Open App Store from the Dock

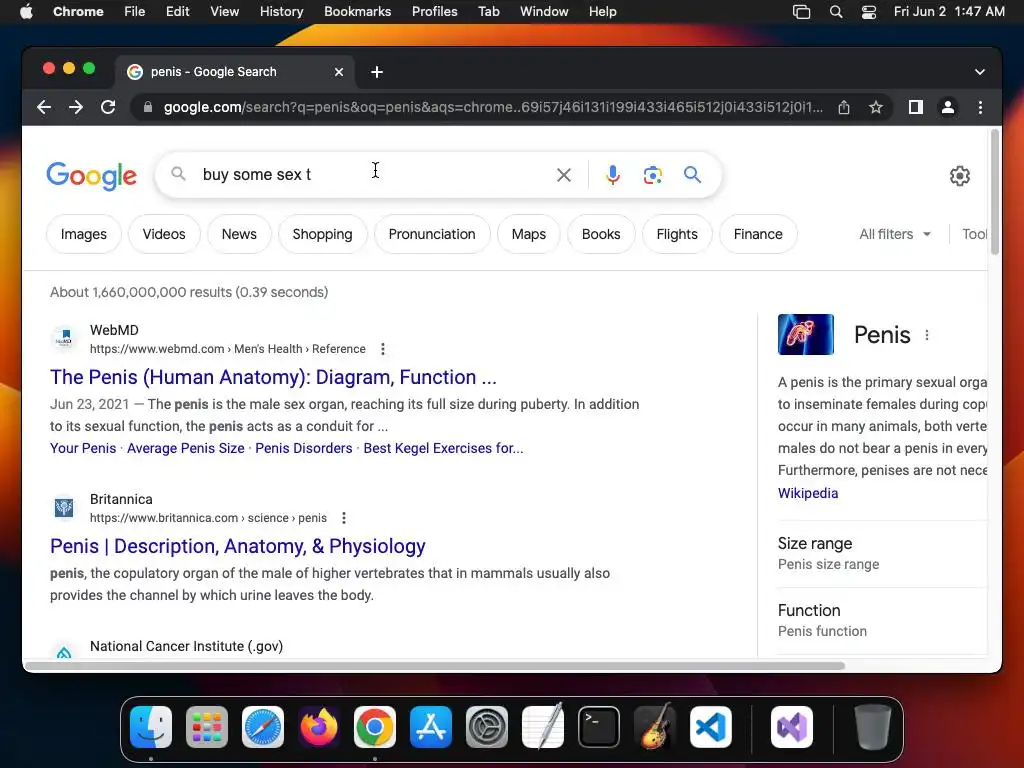(431, 727)
